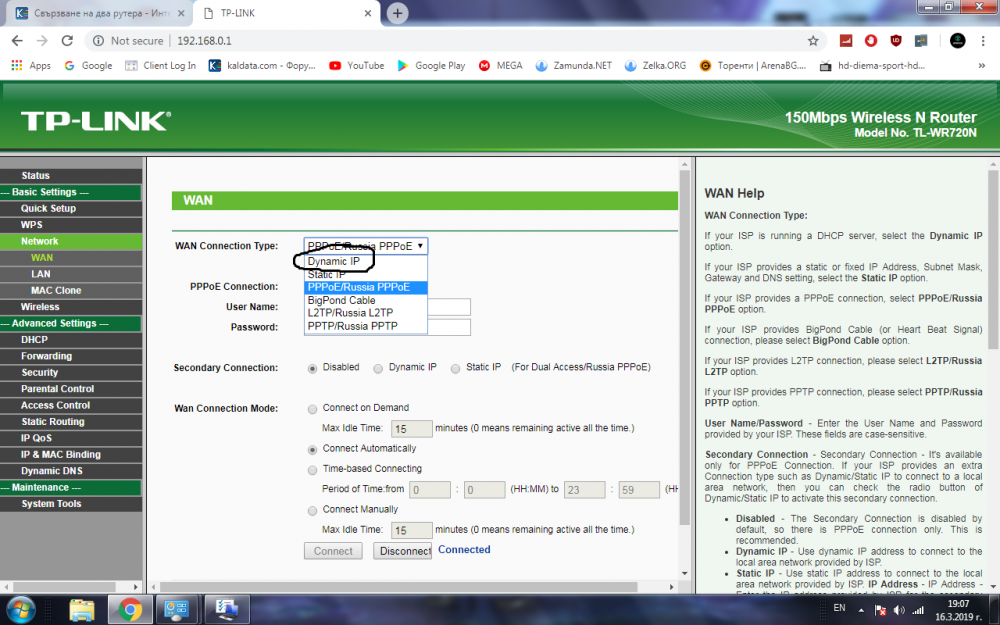
Task: Switch to the first Chrome tab
Action: (x=101, y=13)
